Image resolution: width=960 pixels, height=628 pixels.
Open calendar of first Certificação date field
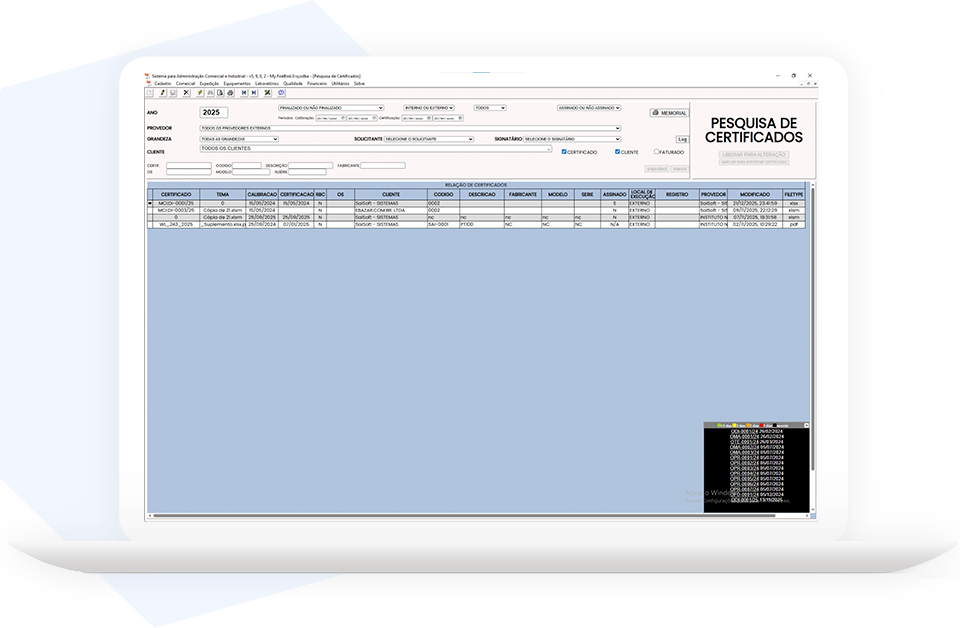click(429, 118)
